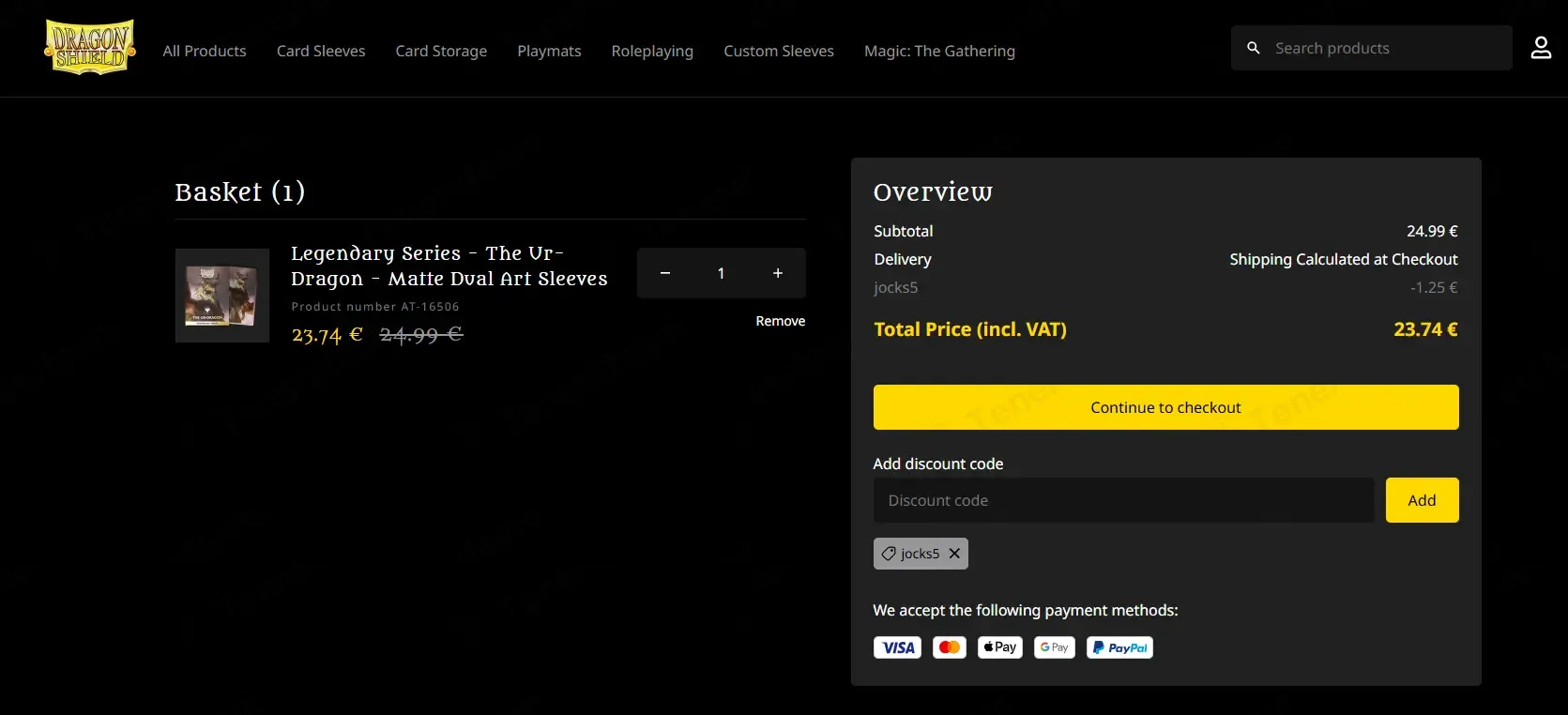Click the Mastercard payment icon
The image size is (1568, 715).
click(949, 647)
